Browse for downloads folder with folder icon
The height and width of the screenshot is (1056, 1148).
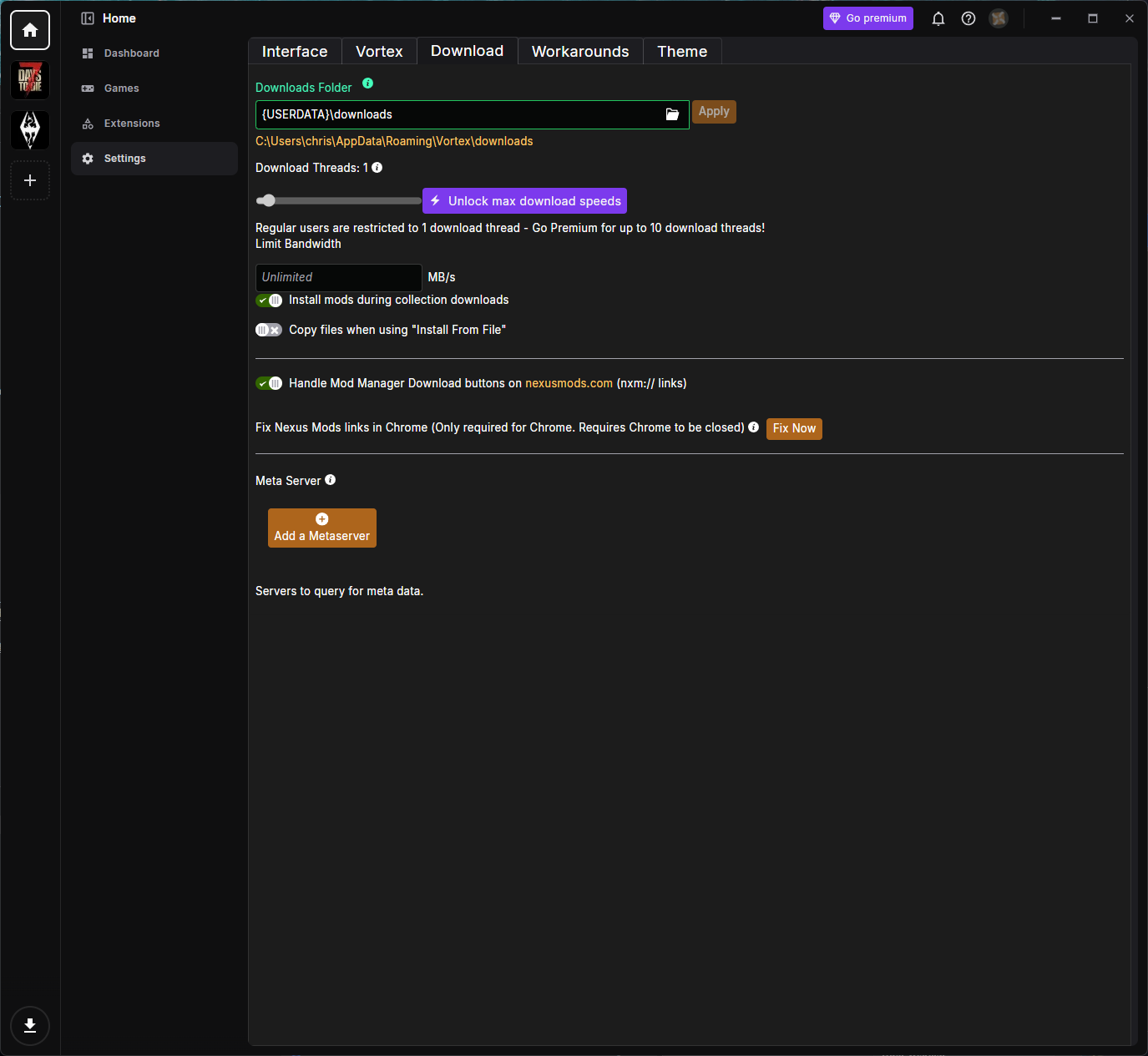pos(672,114)
